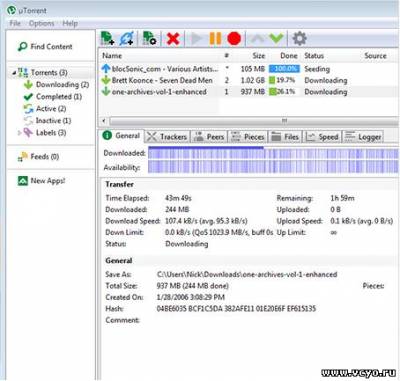400x381 pixels.
Task: Open New Apps! in the sidebar
Action: tap(41, 181)
